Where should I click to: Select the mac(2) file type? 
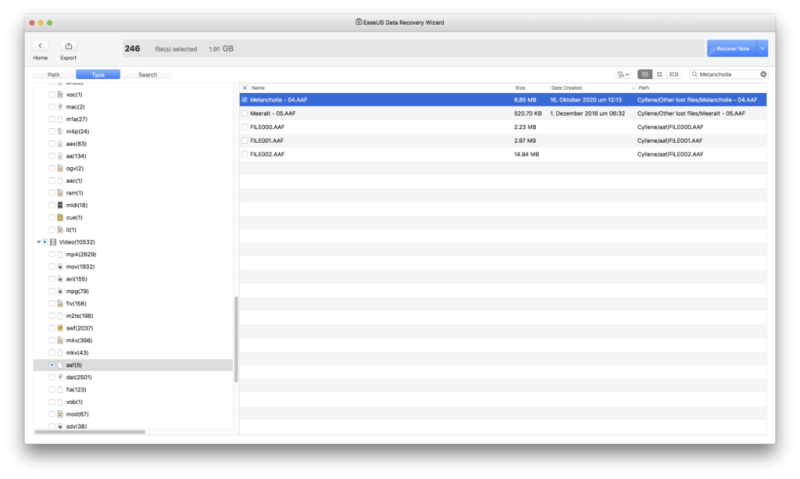(76, 107)
